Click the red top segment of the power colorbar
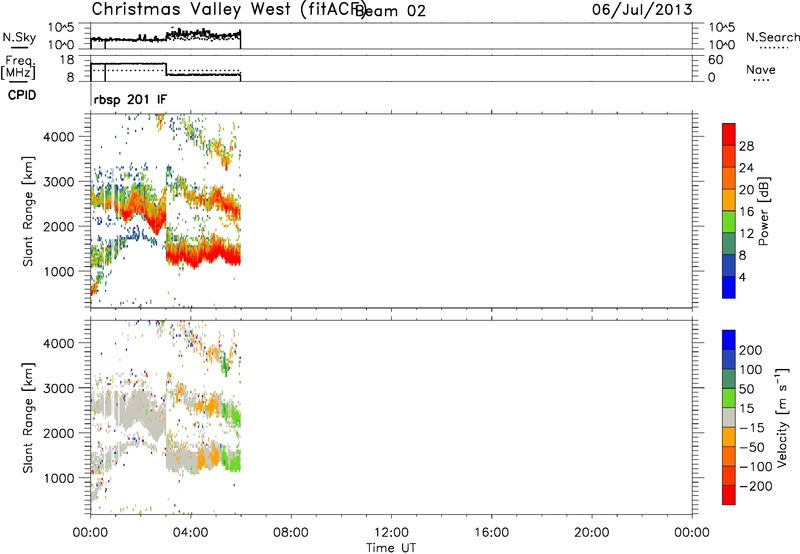 tap(729, 134)
